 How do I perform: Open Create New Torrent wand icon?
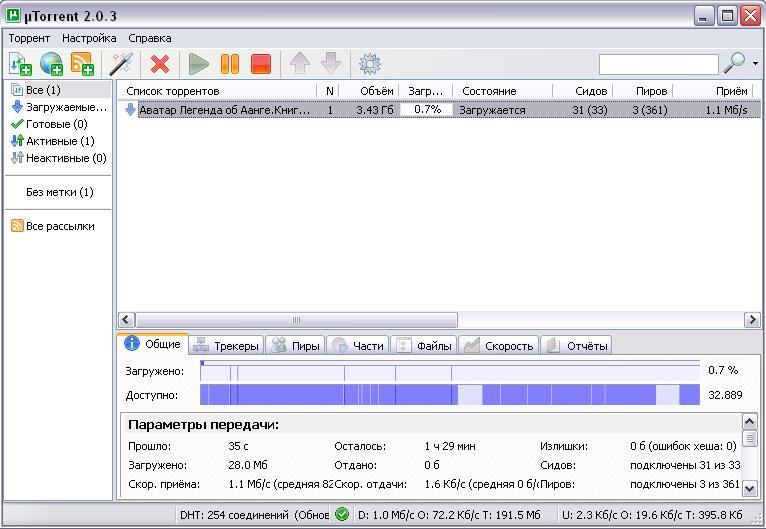point(121,63)
